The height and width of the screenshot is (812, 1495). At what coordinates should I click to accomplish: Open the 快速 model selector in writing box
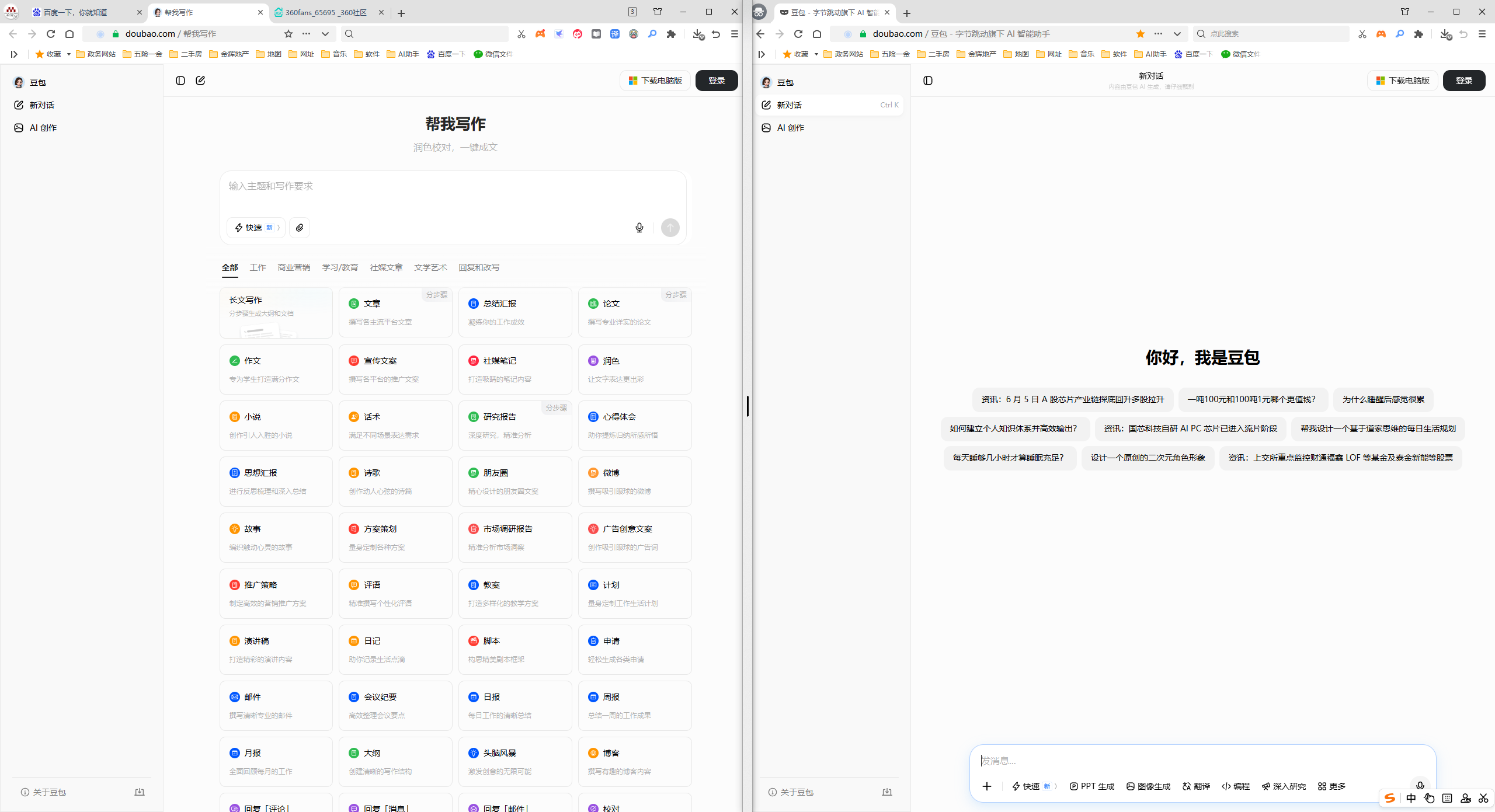click(x=256, y=228)
